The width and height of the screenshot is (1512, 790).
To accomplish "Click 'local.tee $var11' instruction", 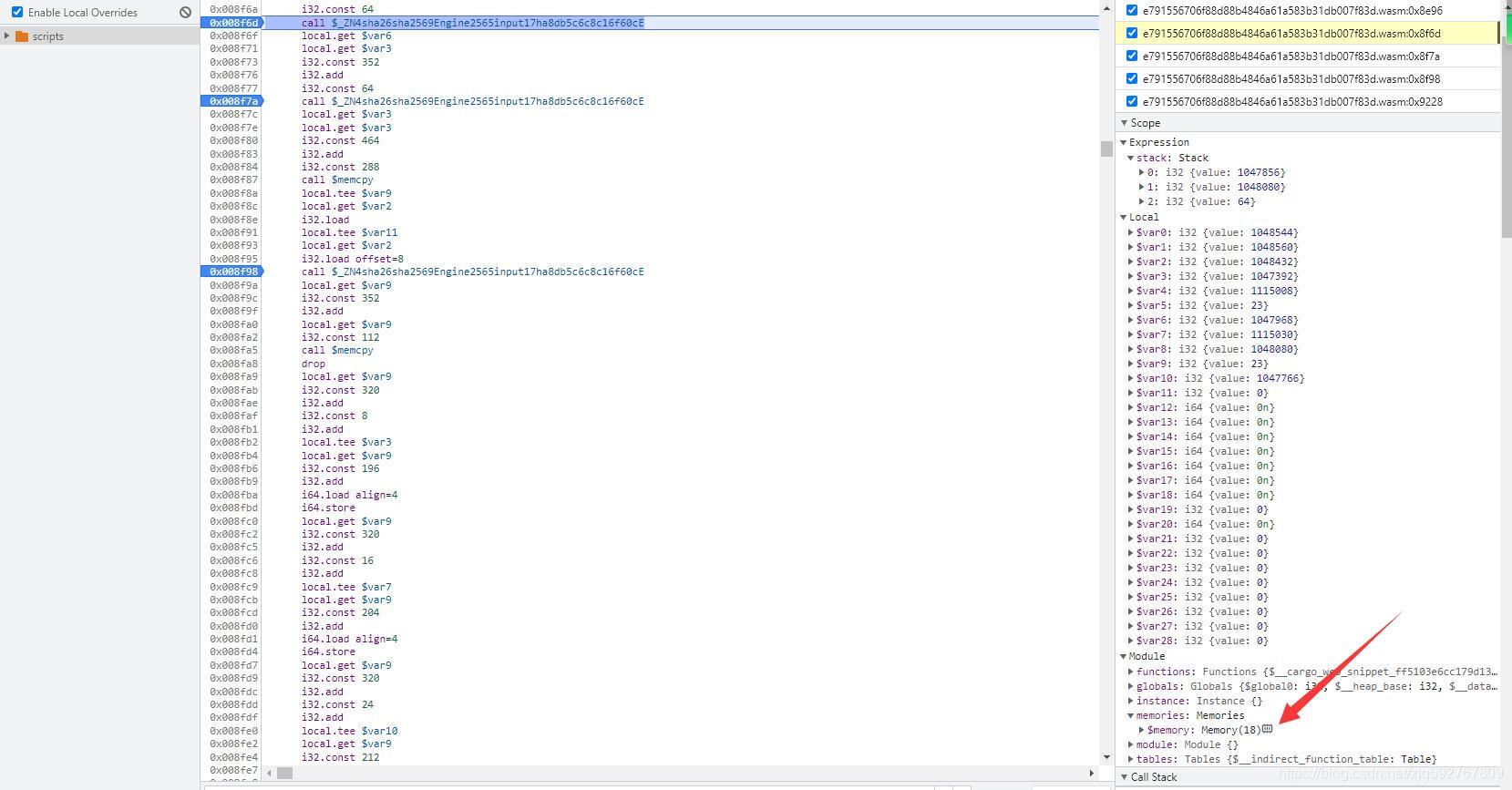I will pyautogui.click(x=349, y=232).
